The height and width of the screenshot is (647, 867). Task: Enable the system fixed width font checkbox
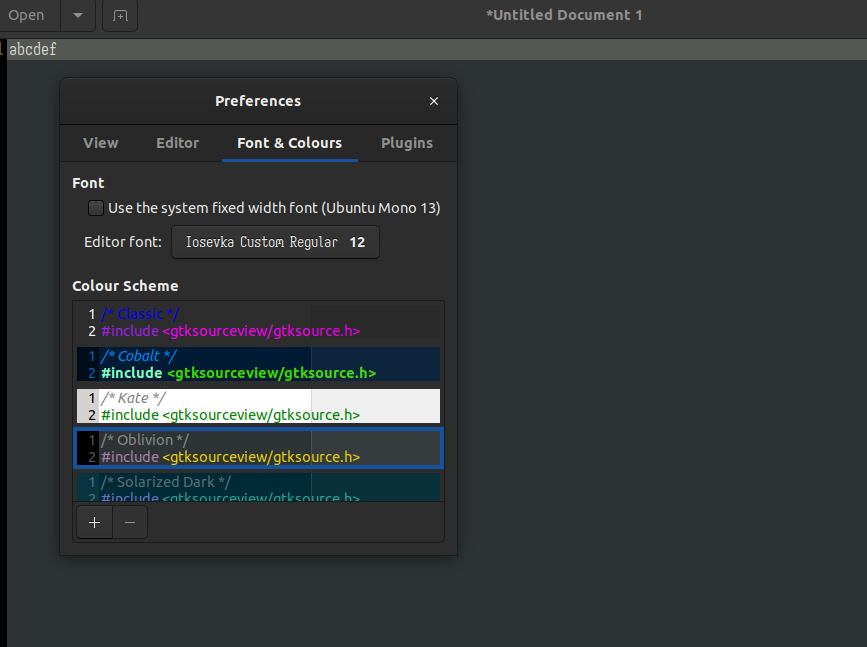click(x=96, y=208)
